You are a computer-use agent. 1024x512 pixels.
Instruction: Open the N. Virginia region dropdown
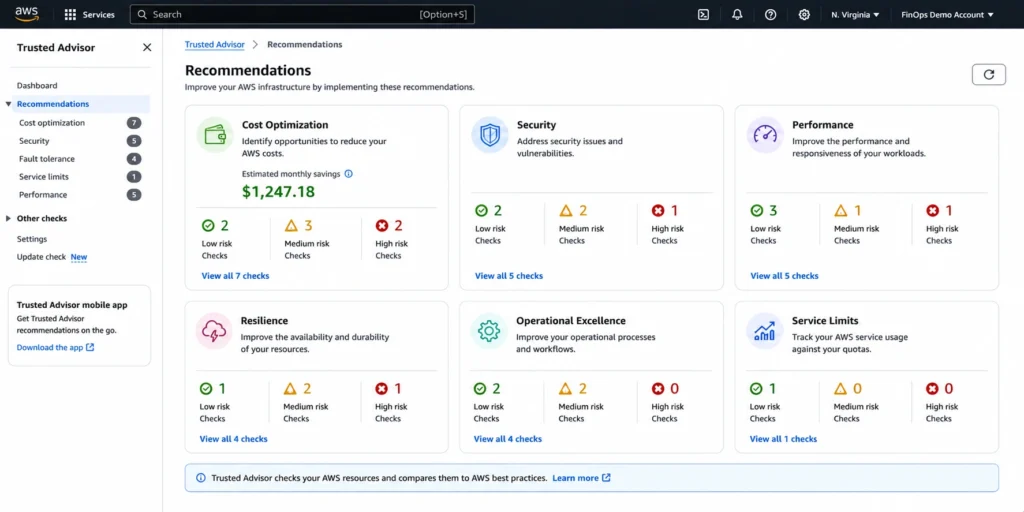point(856,14)
